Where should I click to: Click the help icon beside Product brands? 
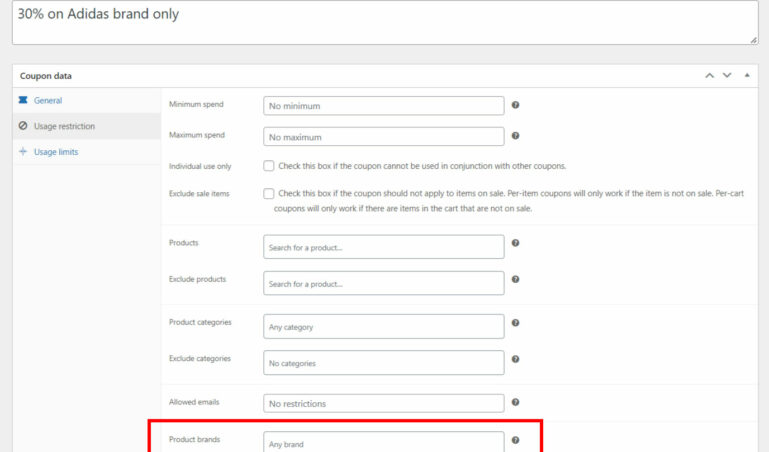[515, 439]
